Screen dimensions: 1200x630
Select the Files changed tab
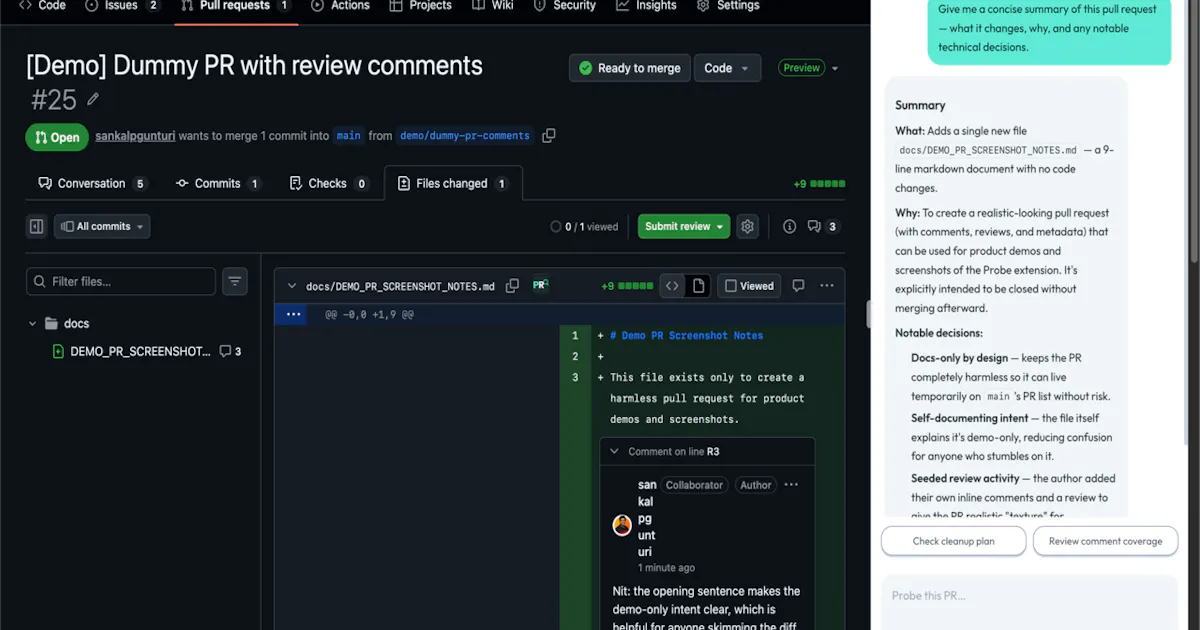pyautogui.click(x=453, y=183)
